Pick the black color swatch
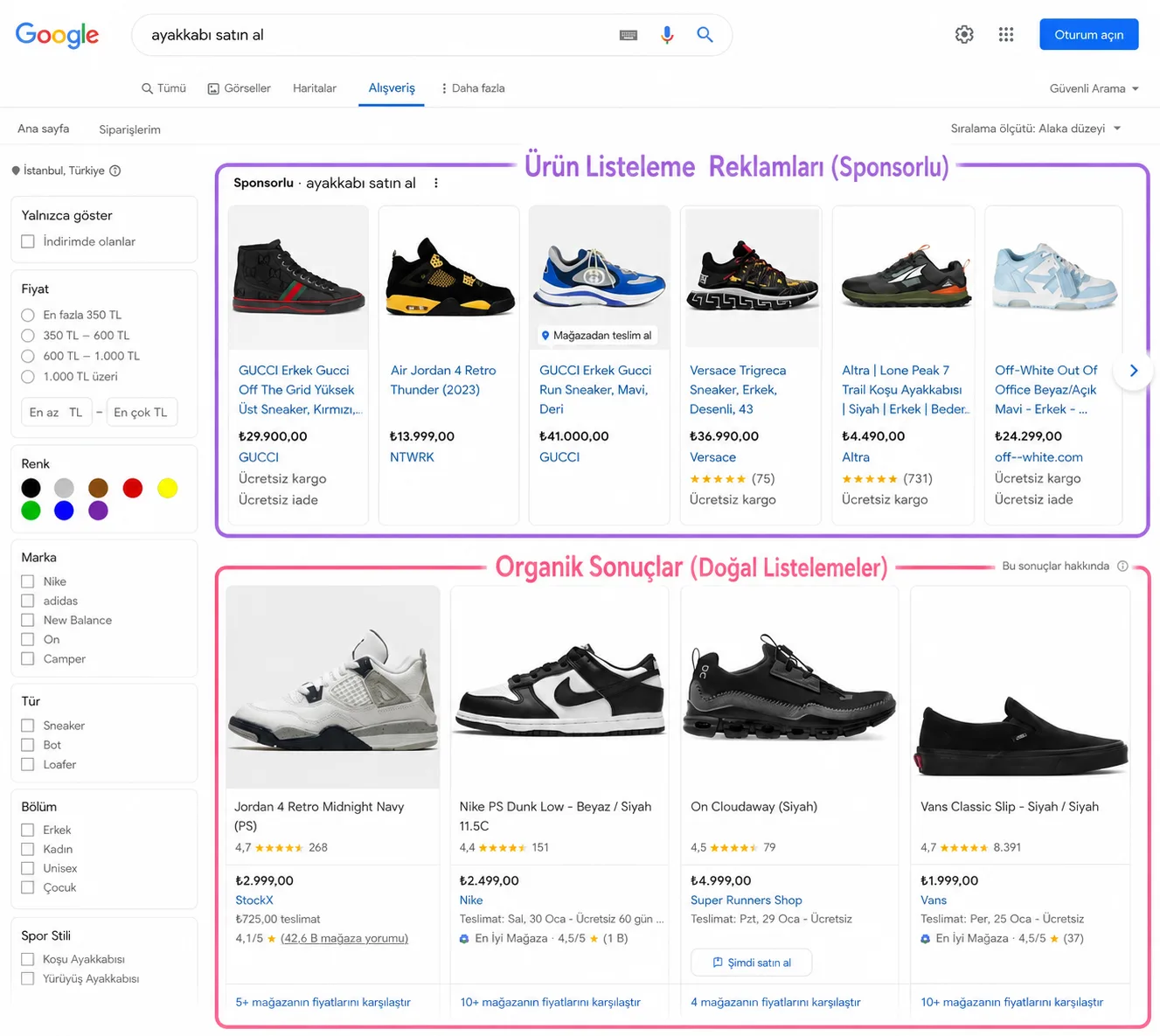 31,488
